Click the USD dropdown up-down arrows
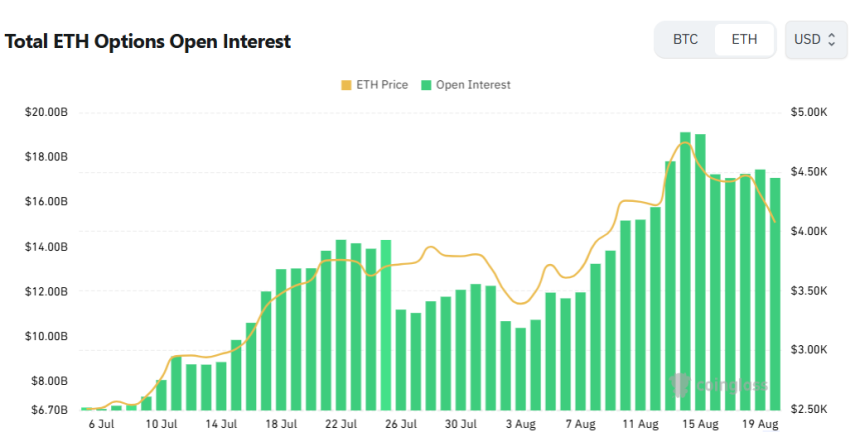This screenshot has width=860, height=432. click(x=832, y=40)
